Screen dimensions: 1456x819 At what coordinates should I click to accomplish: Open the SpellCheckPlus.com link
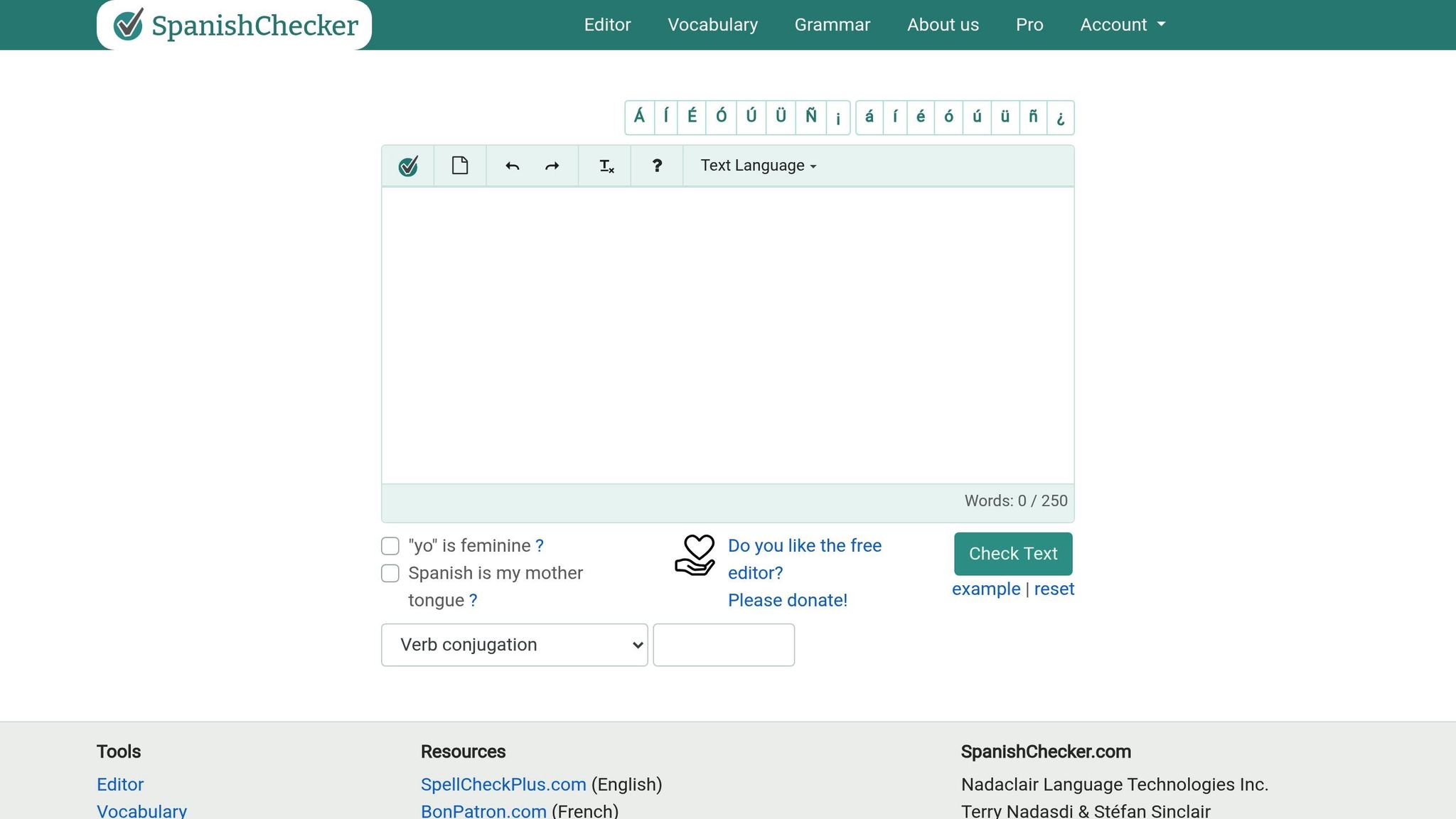pos(503,785)
